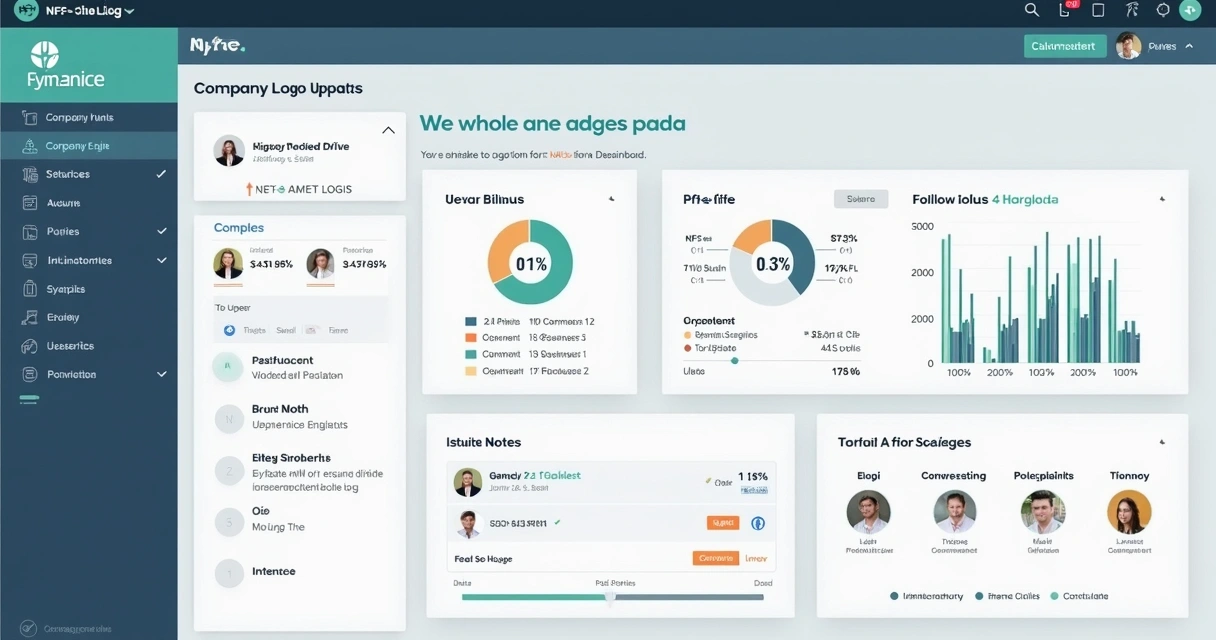Click the icon beside Company Funts
This screenshot has height=640, width=1216.
[28, 117]
